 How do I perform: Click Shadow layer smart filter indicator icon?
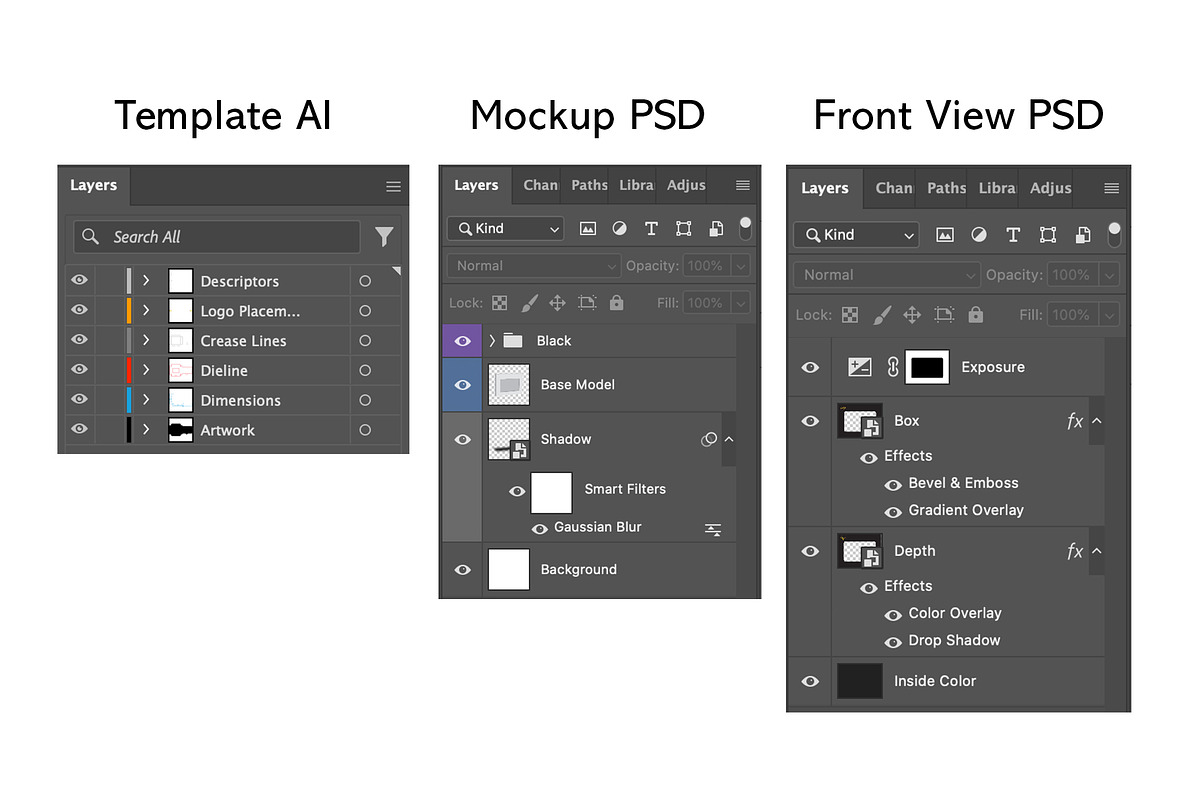[709, 439]
